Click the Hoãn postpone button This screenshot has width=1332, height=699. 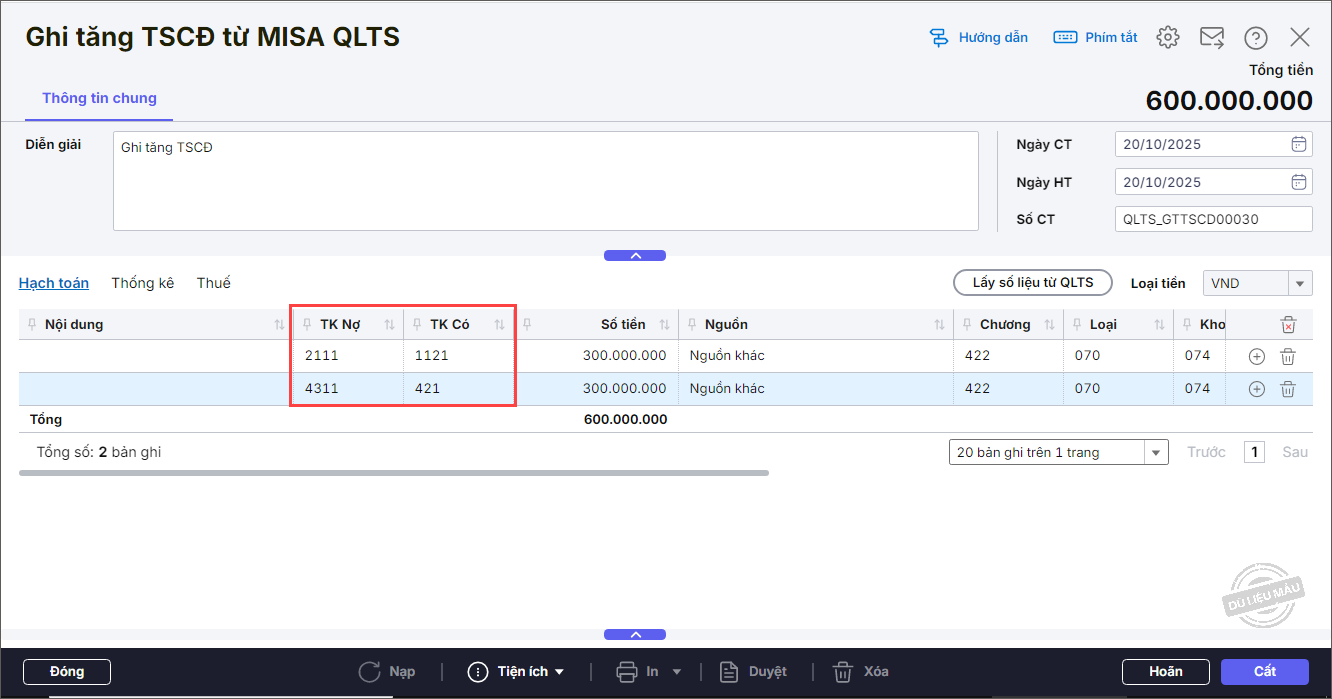coord(1166,672)
